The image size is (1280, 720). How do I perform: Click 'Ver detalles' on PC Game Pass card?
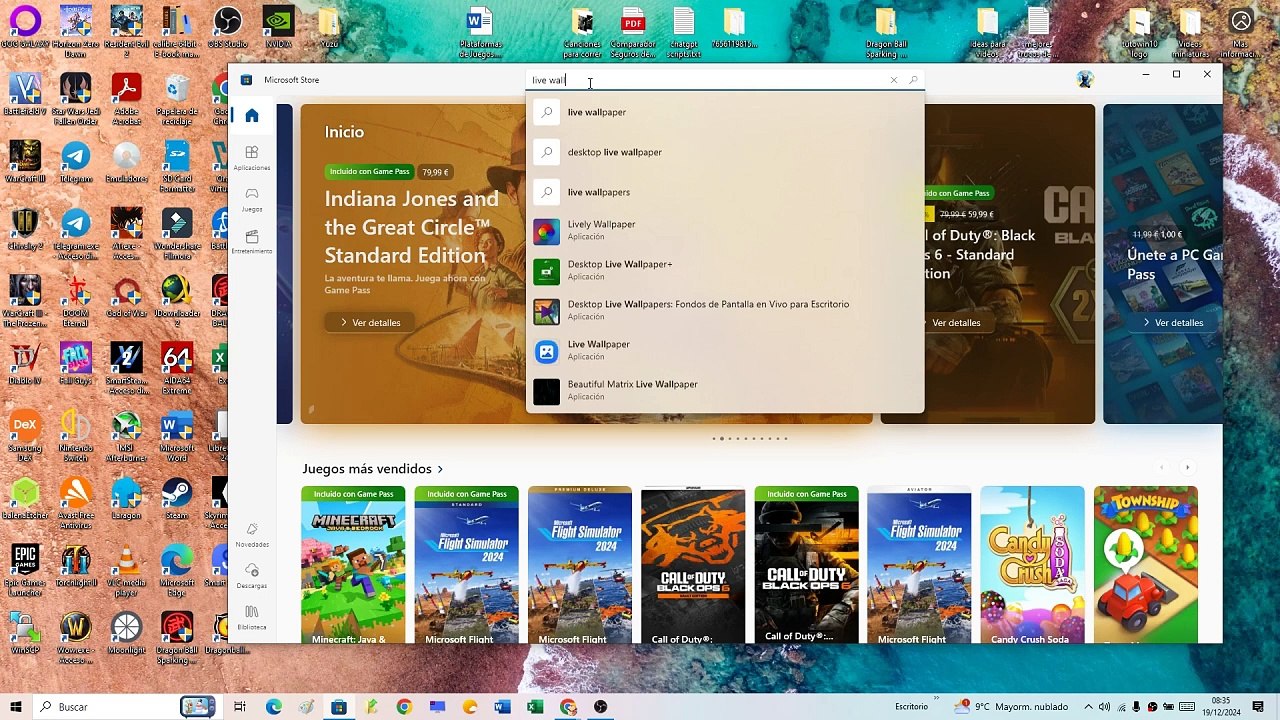(1172, 323)
